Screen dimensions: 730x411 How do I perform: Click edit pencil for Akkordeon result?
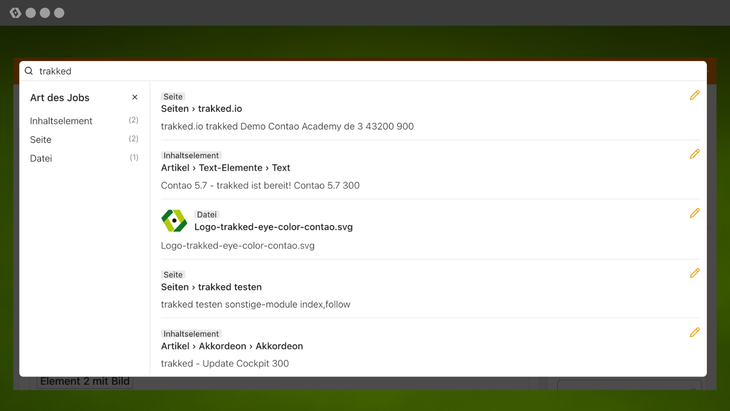[695, 332]
